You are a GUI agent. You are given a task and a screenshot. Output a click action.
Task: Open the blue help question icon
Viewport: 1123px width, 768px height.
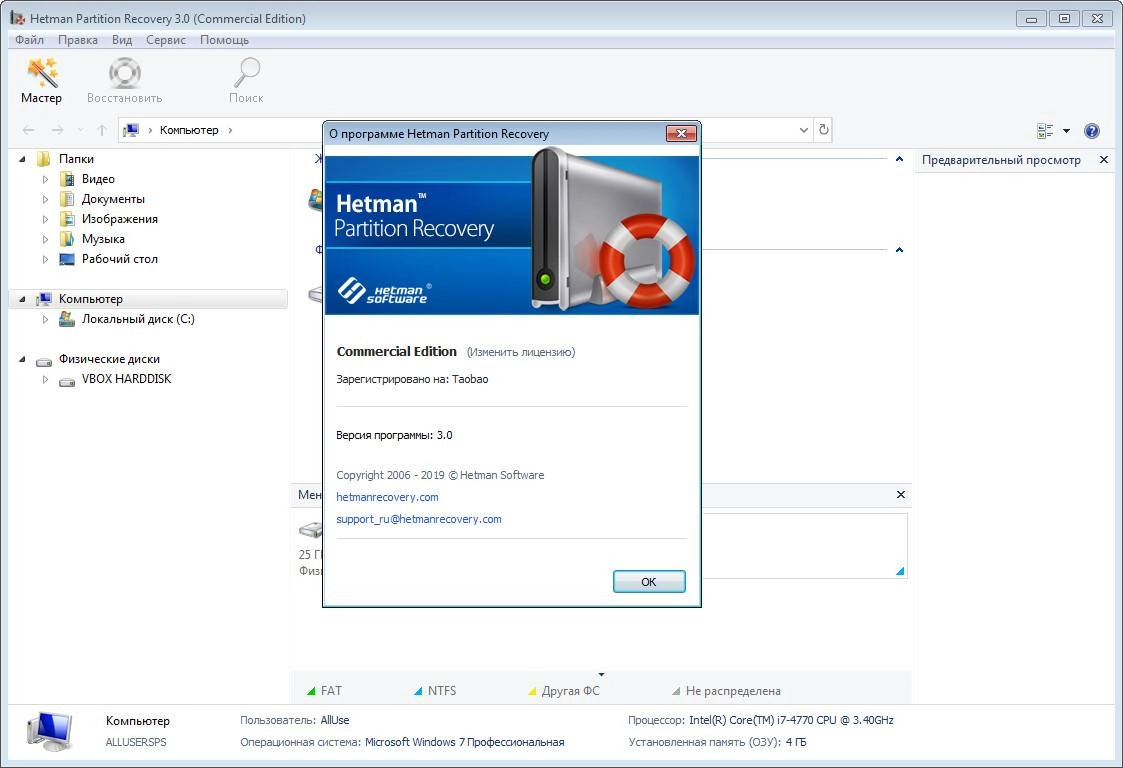pos(1091,130)
